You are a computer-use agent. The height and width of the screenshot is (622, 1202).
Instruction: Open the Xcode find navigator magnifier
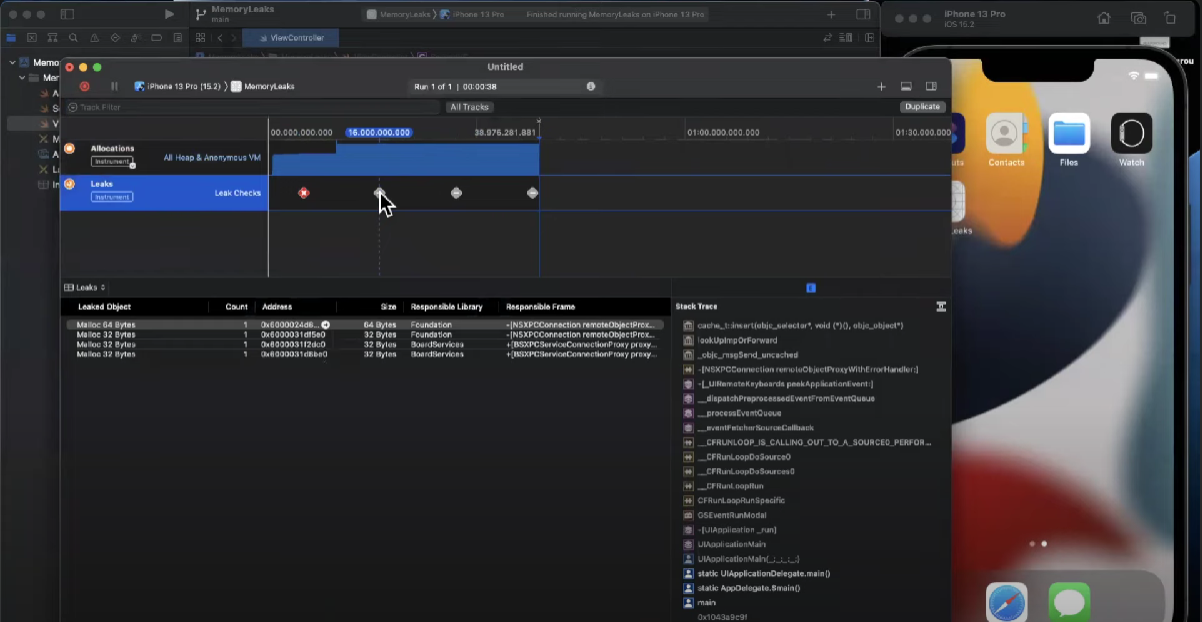74,37
